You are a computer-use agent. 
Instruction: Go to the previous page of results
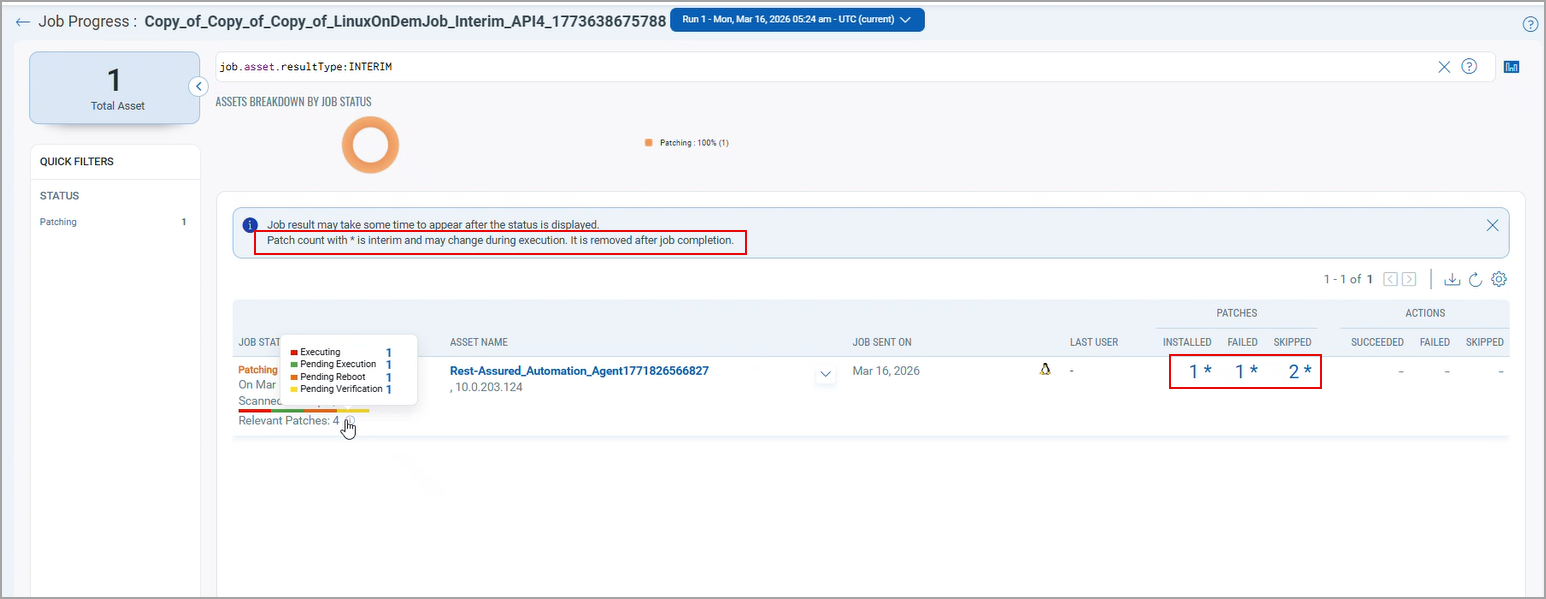coord(1390,279)
